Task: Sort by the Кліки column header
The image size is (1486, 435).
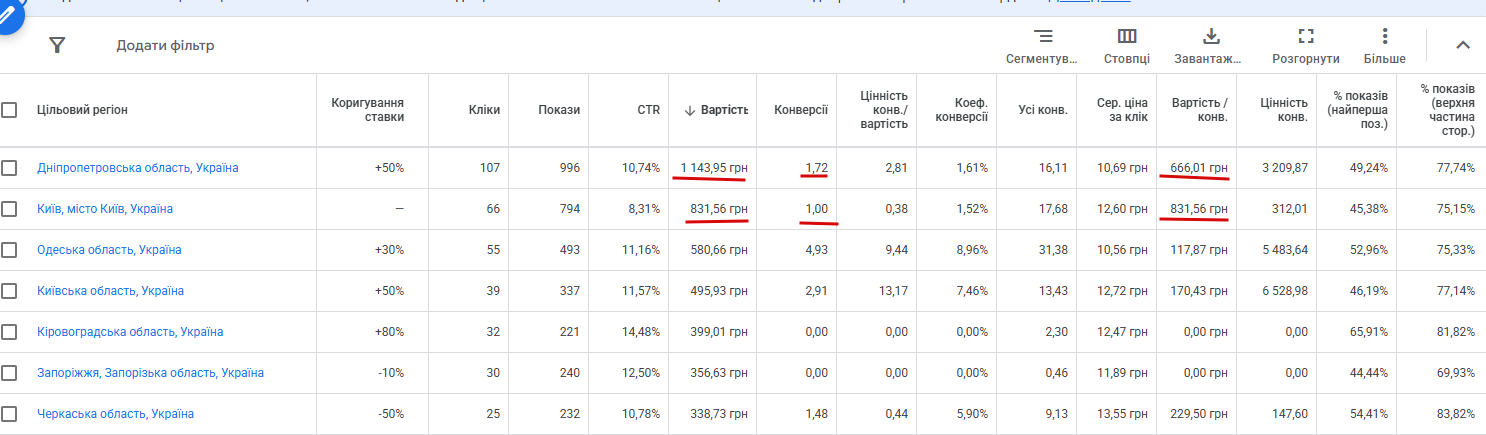Action: (x=484, y=110)
